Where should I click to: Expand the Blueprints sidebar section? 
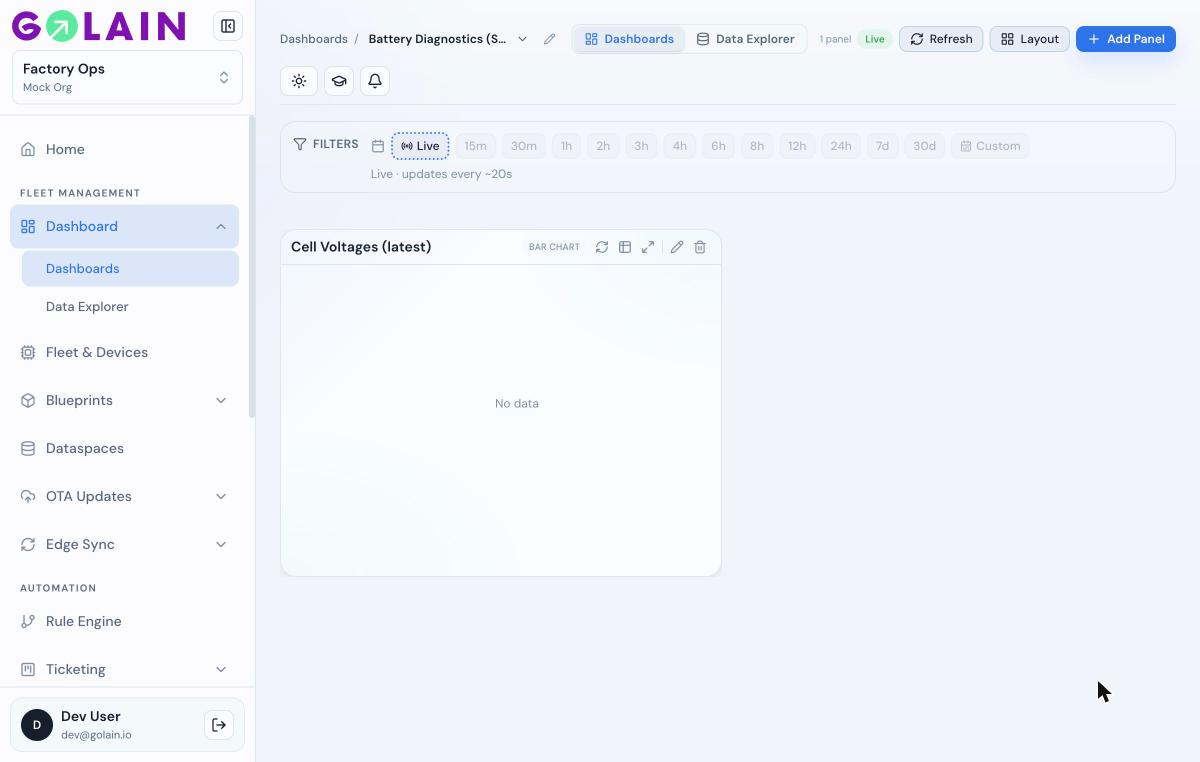tap(221, 401)
